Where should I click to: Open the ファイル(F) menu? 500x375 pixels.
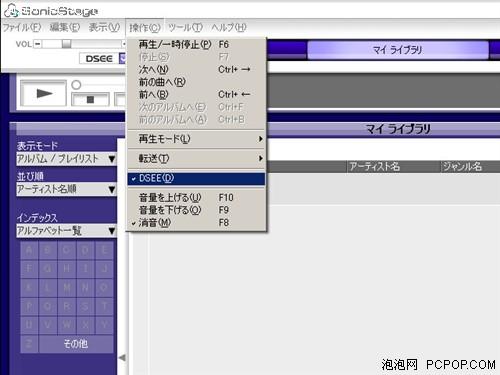[22, 27]
